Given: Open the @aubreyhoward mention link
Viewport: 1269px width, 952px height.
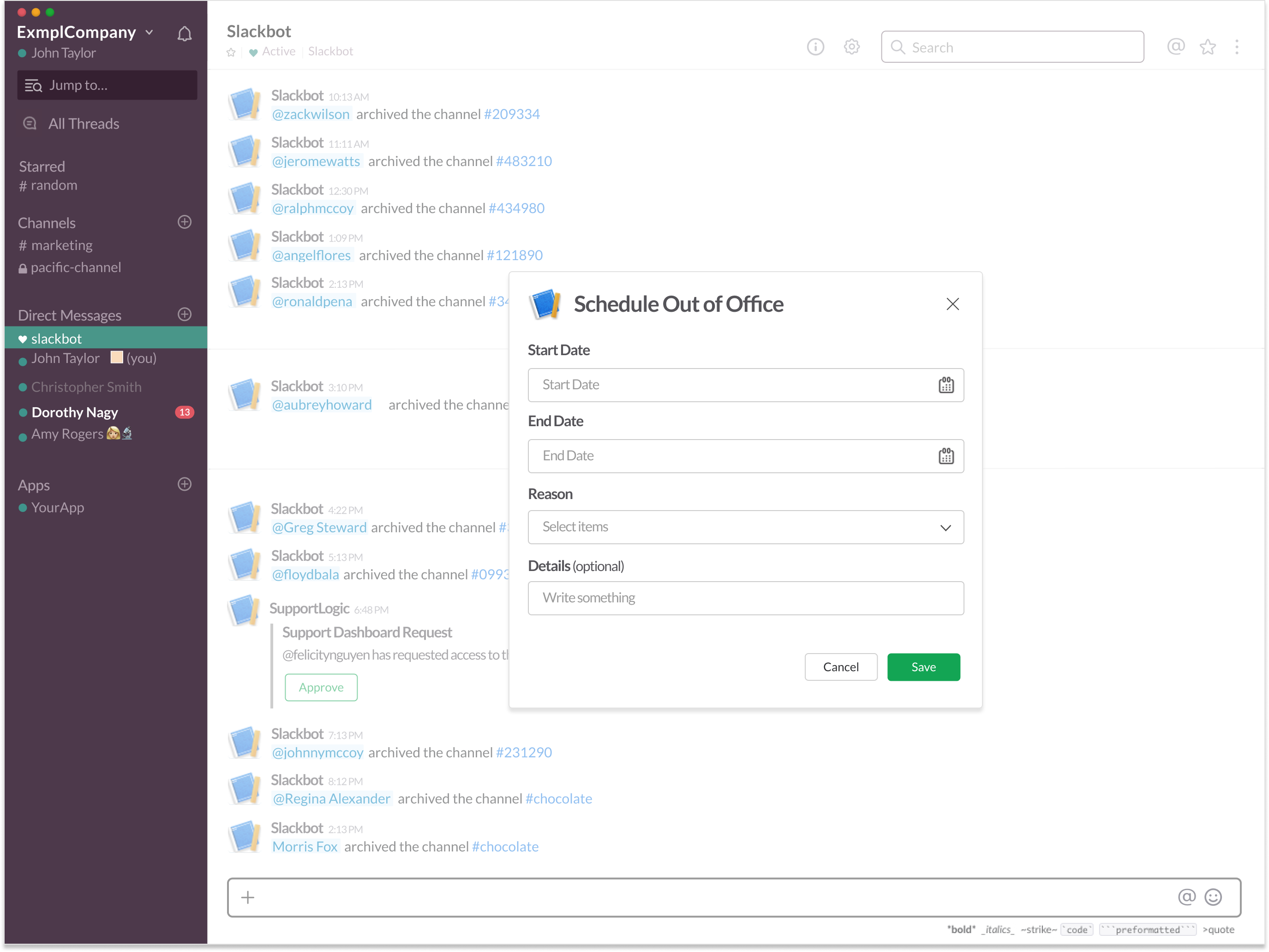Looking at the screenshot, I should coord(322,405).
